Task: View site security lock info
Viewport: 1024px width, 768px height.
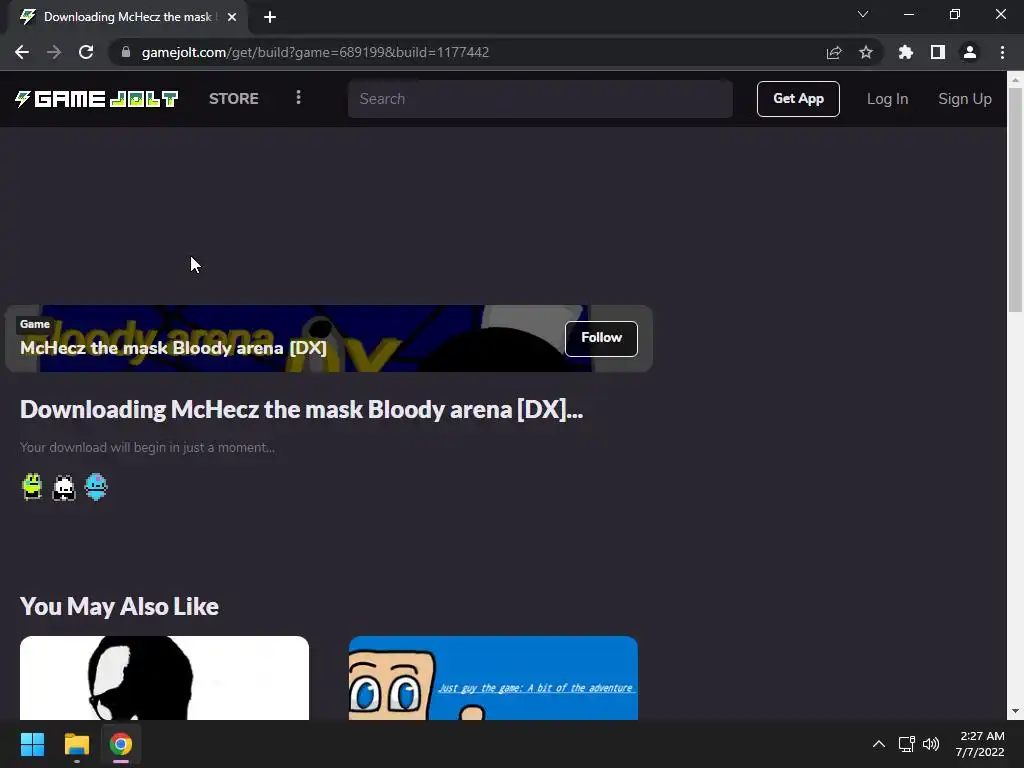Action: 126,52
